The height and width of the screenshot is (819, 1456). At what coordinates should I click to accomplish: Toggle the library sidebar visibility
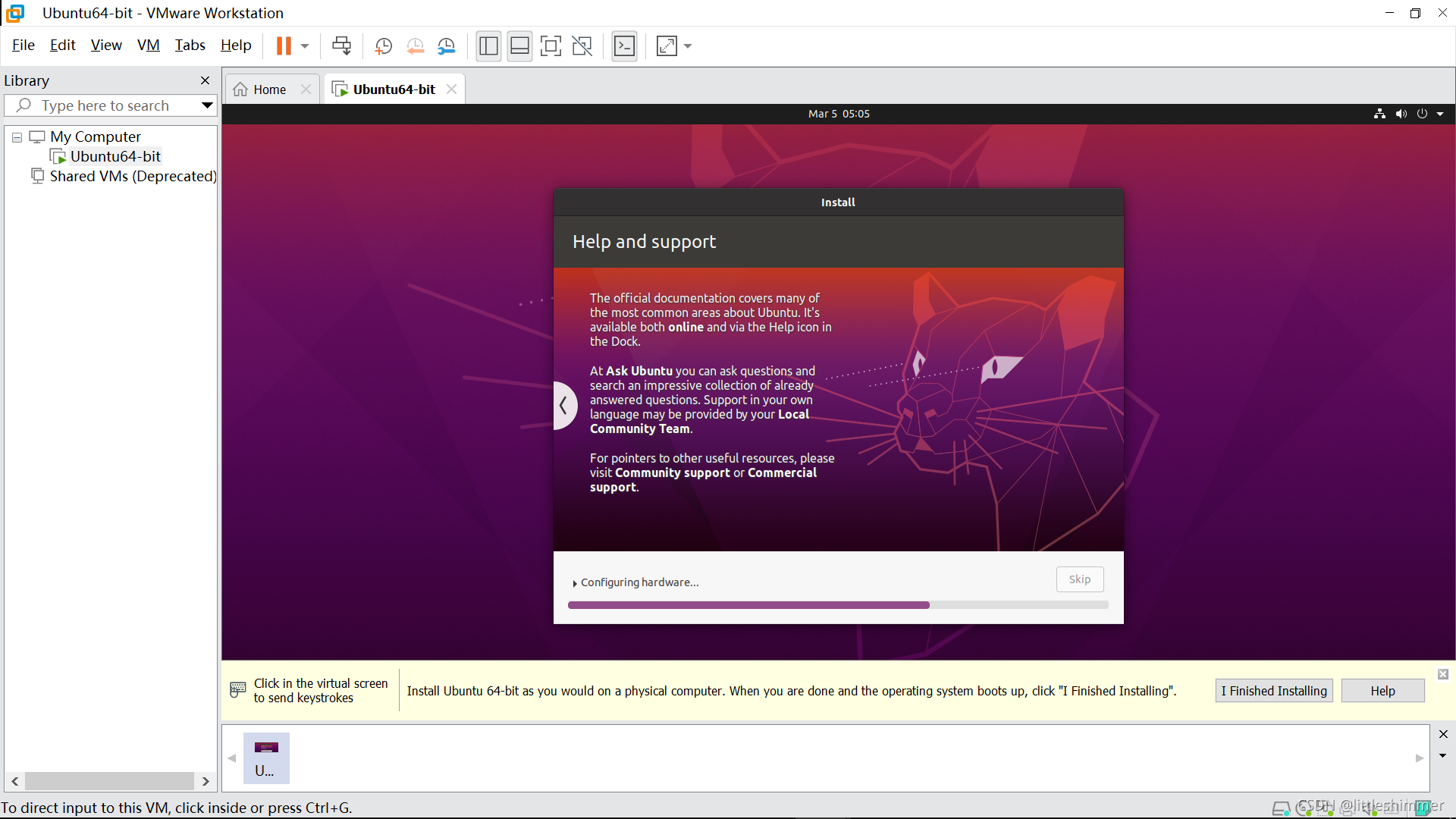pos(488,46)
